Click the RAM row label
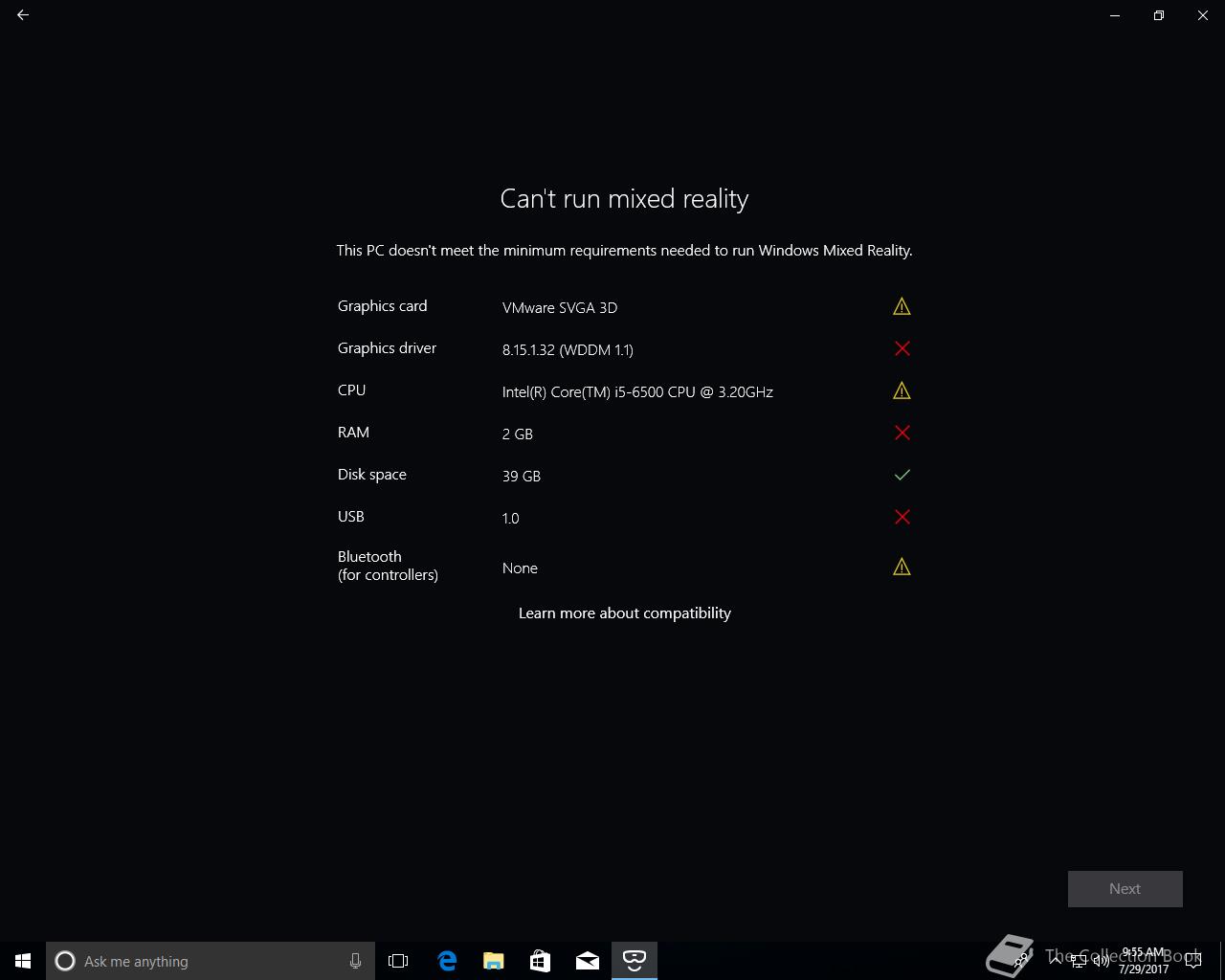1225x980 pixels. (353, 433)
